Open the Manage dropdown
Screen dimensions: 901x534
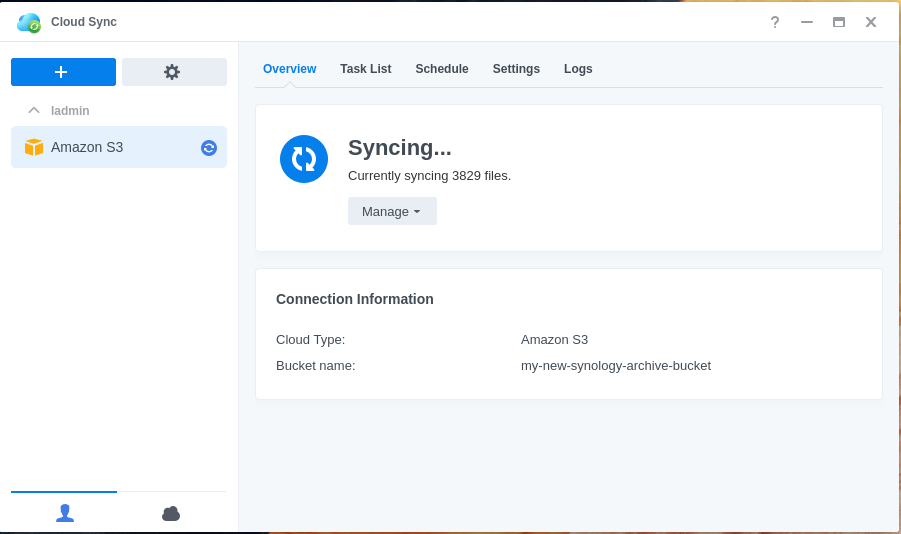point(392,211)
